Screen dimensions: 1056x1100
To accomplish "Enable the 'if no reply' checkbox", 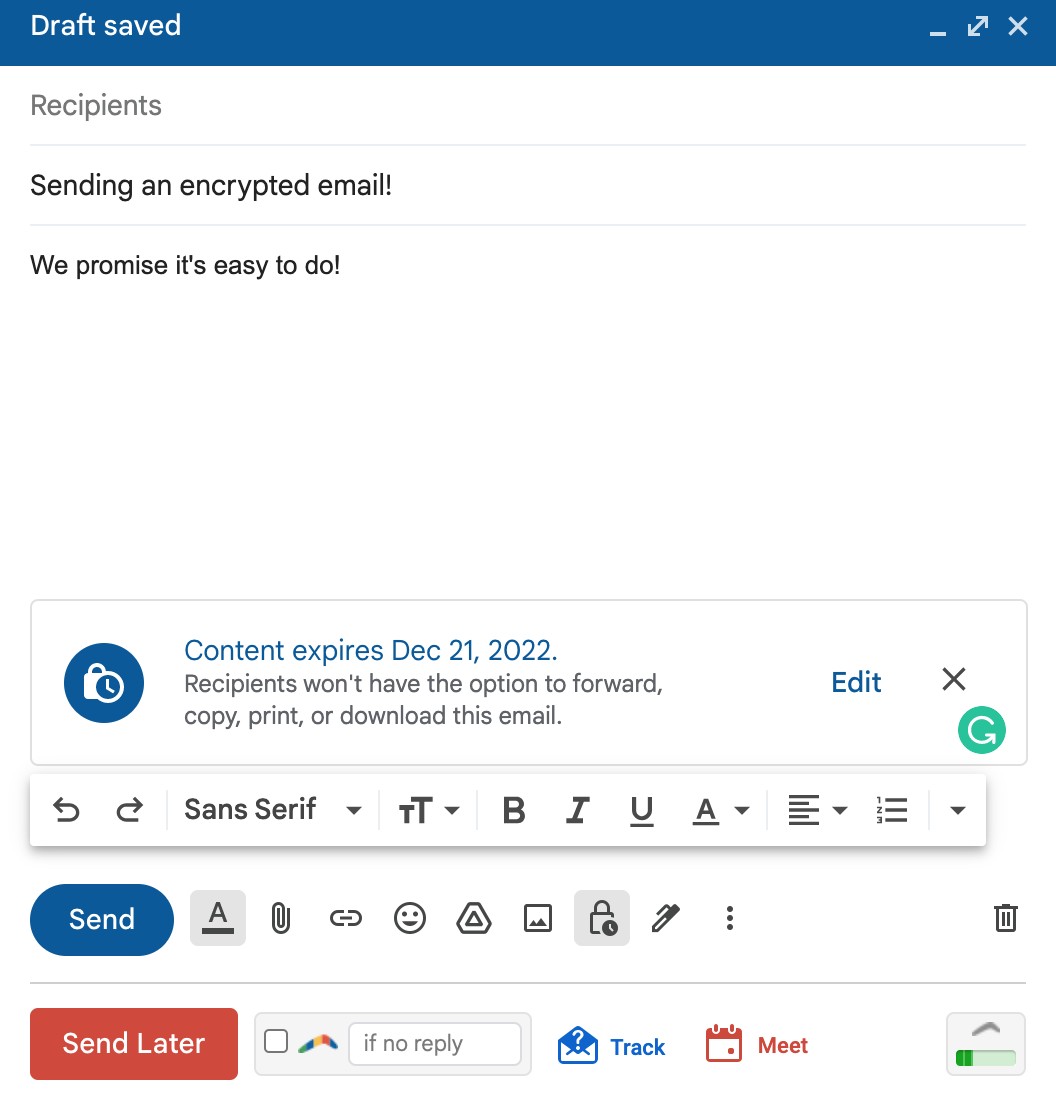I will click(275, 1042).
